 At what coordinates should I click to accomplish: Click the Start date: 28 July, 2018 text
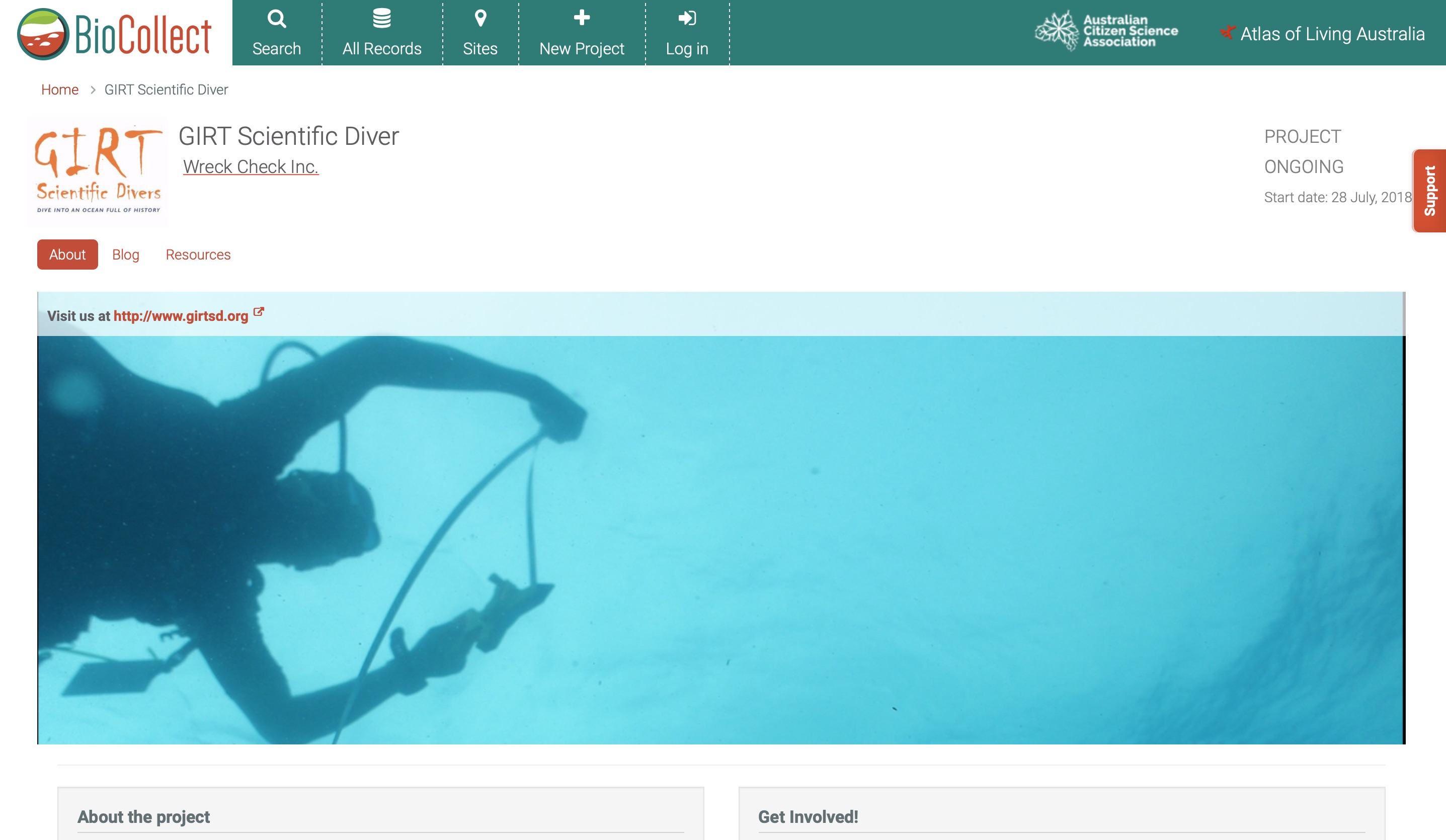pos(1337,197)
